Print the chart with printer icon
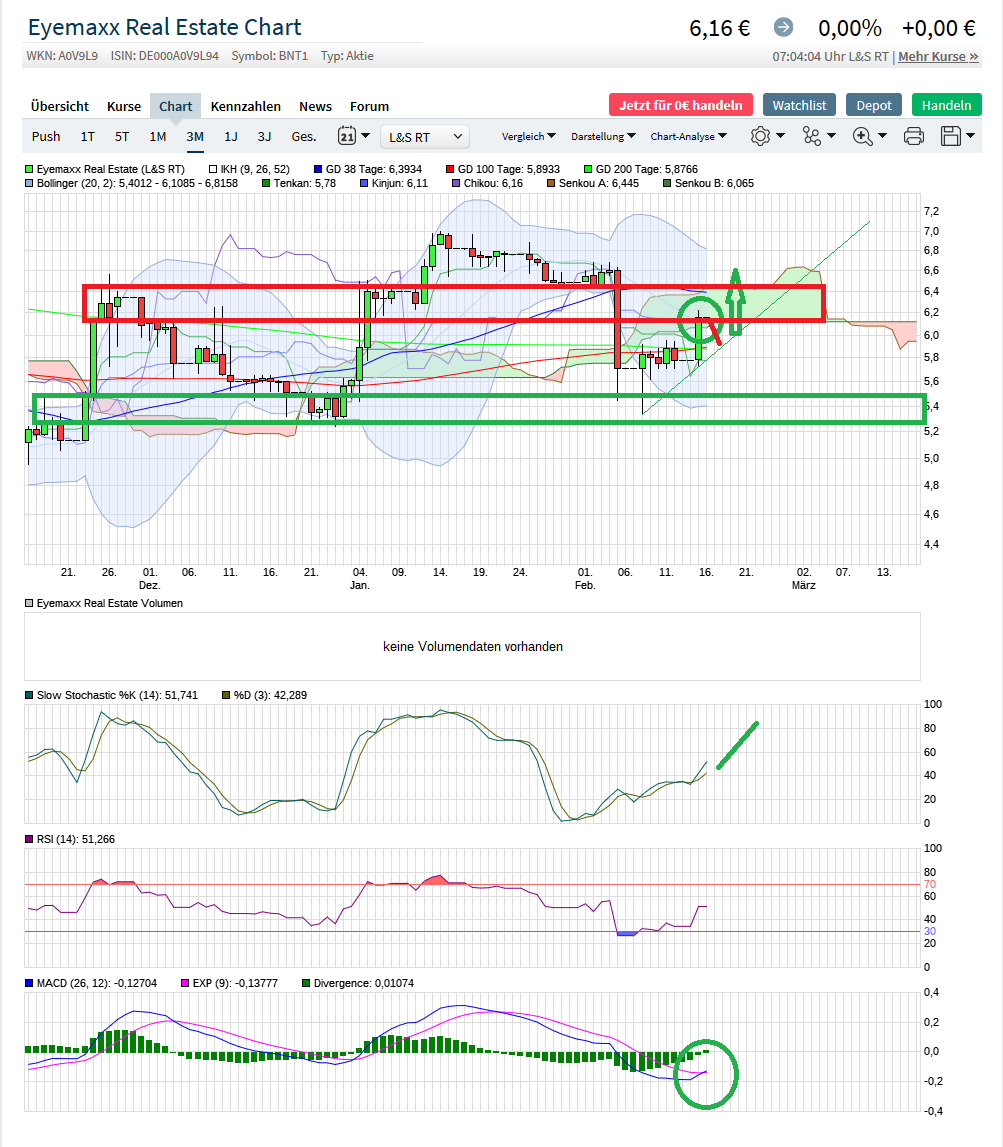Viewport: 1003px width, 1147px height. point(914,136)
